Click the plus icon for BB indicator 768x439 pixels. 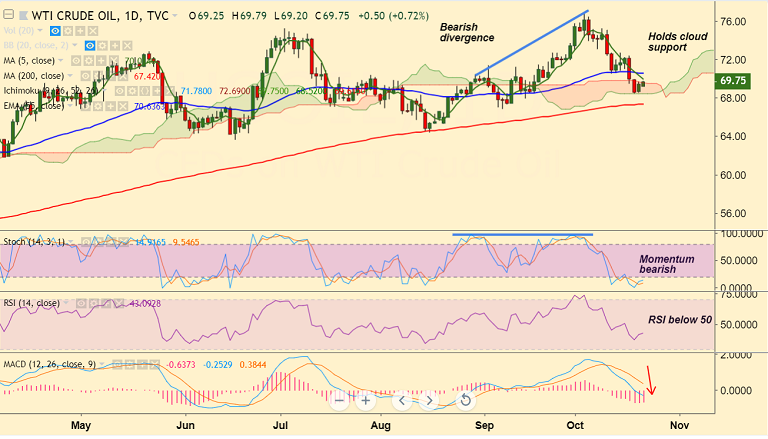(x=115, y=46)
